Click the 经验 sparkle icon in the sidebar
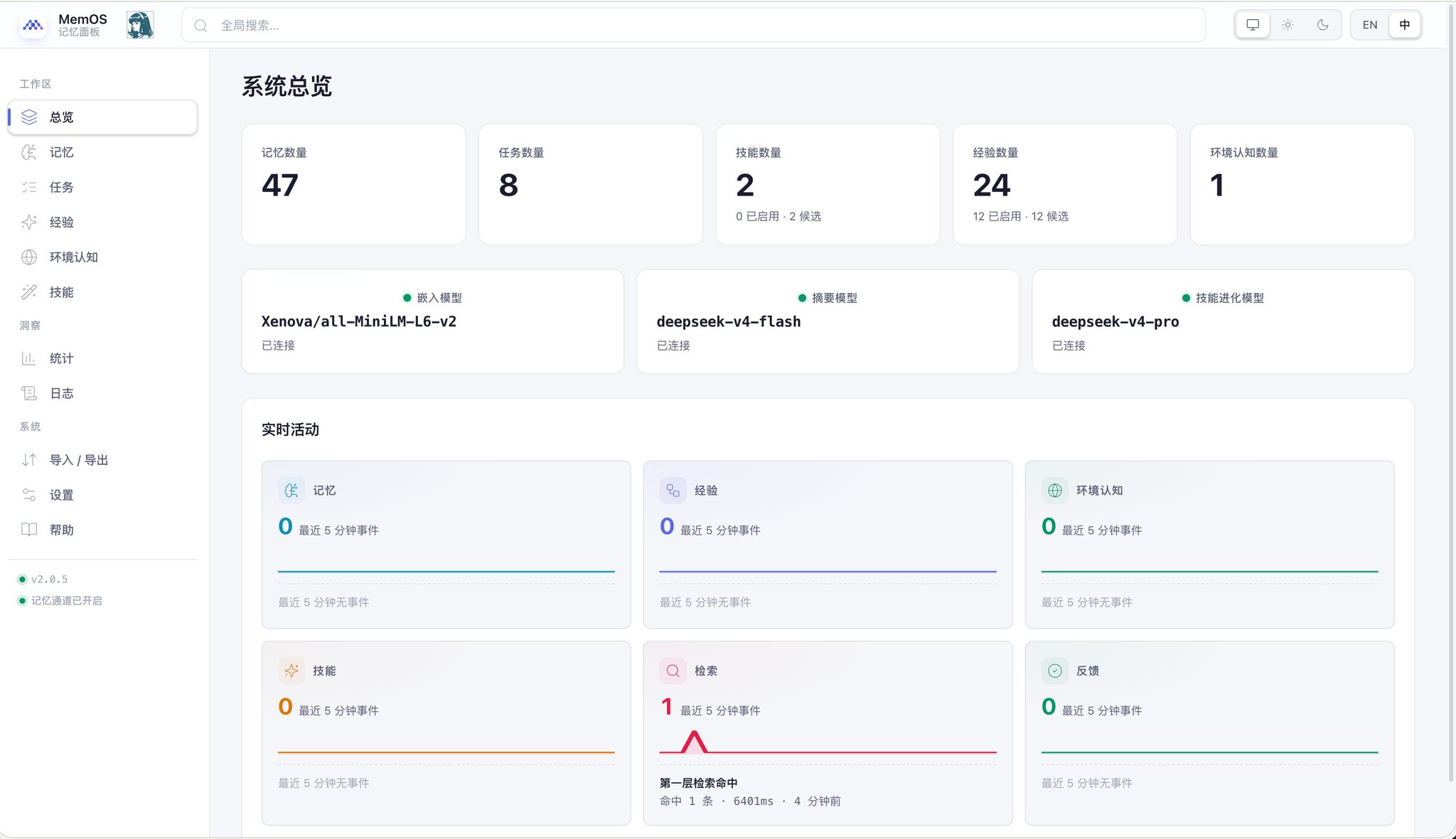Image resolution: width=1456 pixels, height=839 pixels. pyautogui.click(x=29, y=222)
